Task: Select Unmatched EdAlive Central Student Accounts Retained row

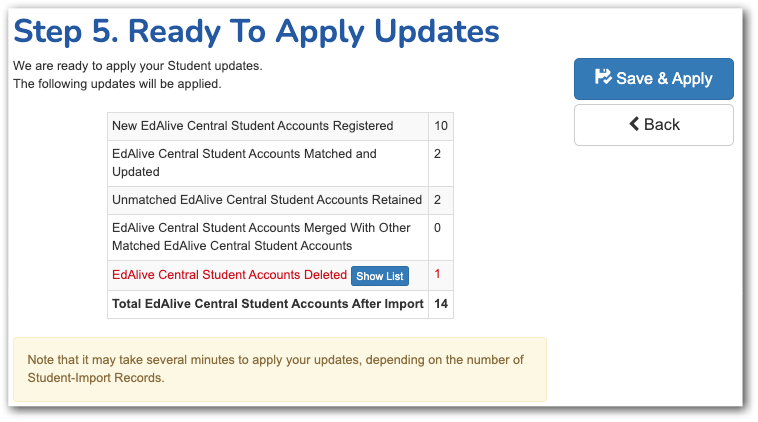Action: click(280, 200)
